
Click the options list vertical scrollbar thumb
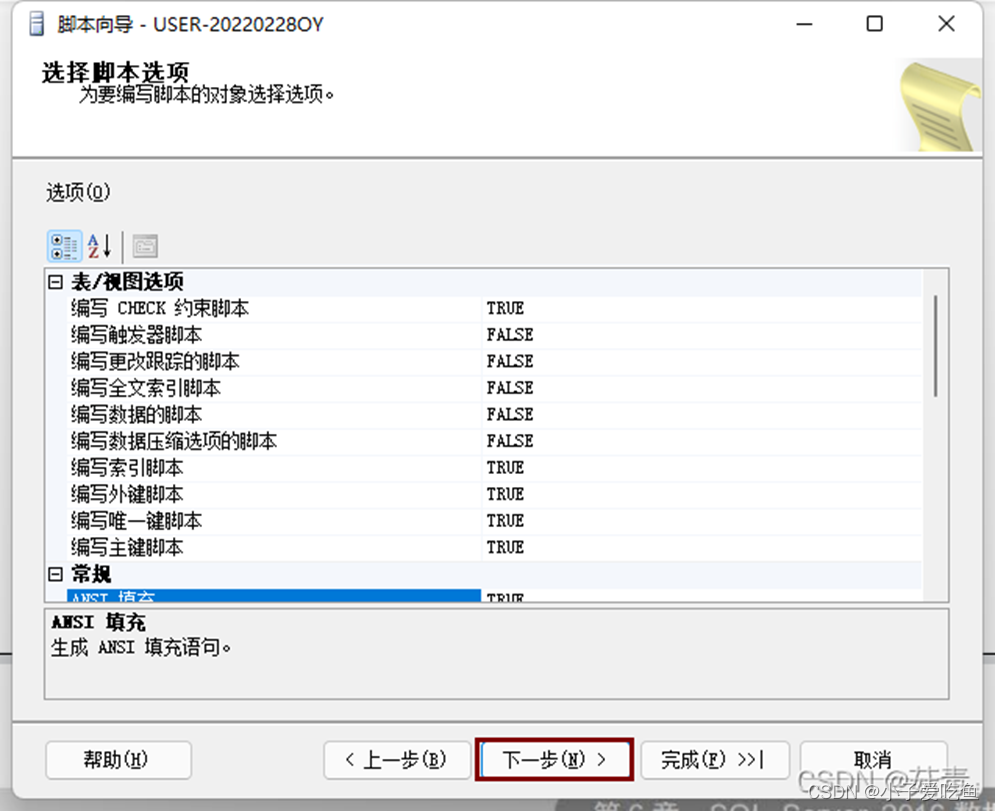pyautogui.click(x=935, y=346)
